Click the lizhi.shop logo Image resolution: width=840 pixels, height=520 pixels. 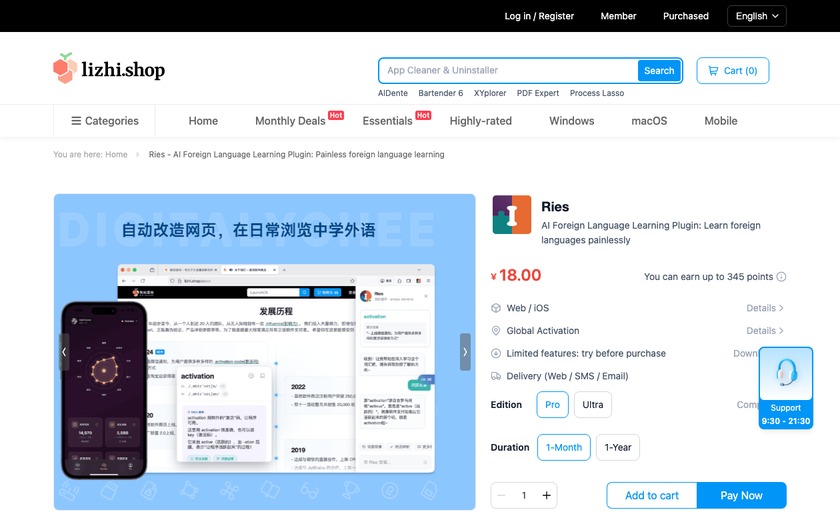pos(109,69)
